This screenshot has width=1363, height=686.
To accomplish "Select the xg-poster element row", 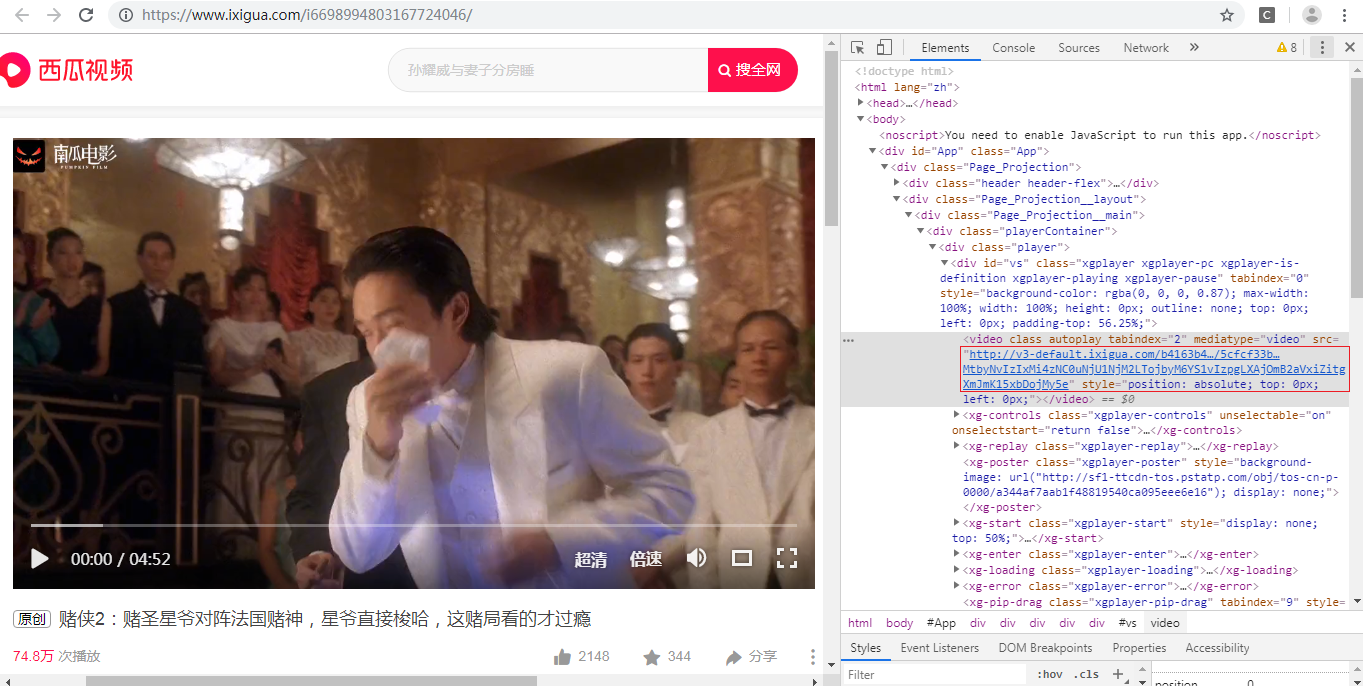I will click(x=1151, y=485).
